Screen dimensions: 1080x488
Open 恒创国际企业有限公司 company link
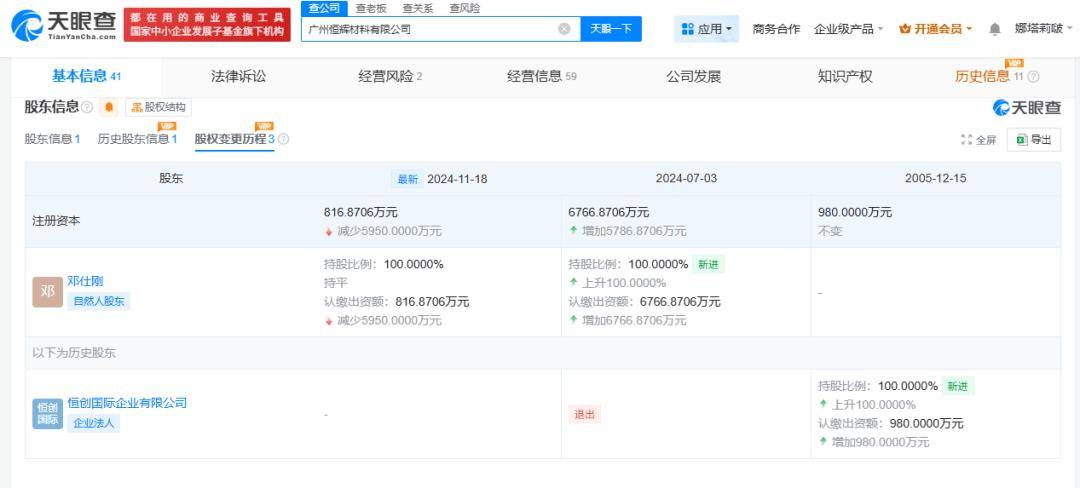[x=127, y=403]
